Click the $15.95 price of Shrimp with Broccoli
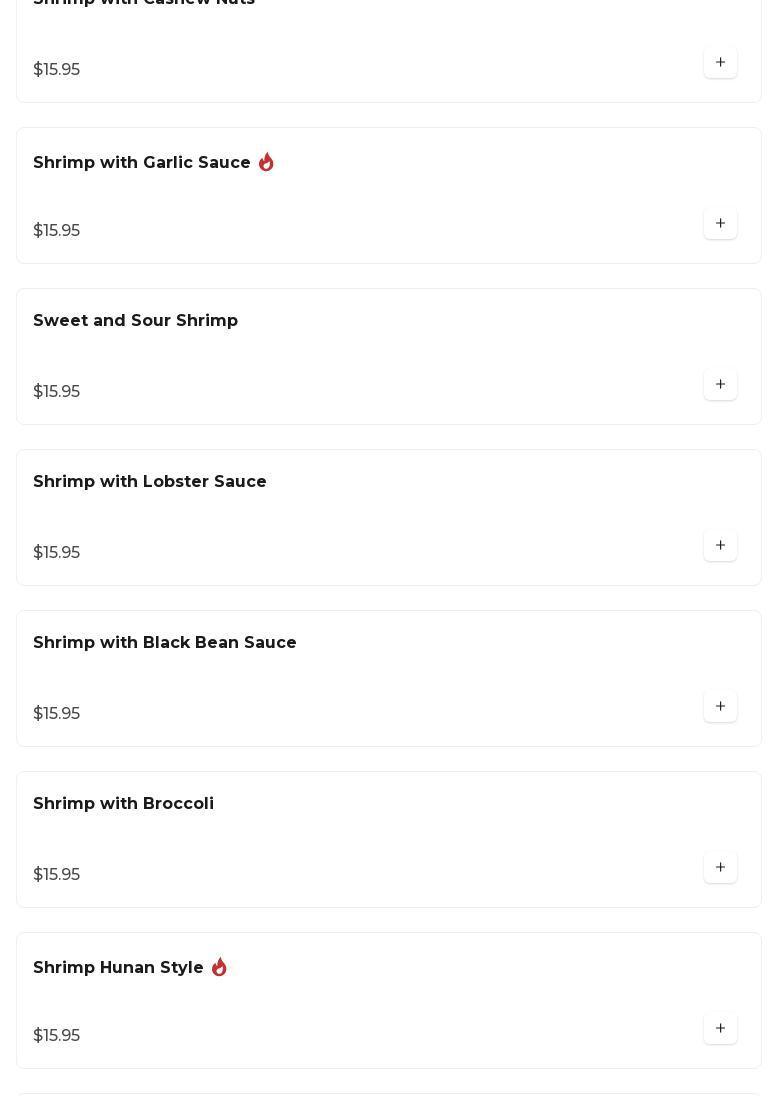The height and width of the screenshot is (1096, 778). coord(57,875)
